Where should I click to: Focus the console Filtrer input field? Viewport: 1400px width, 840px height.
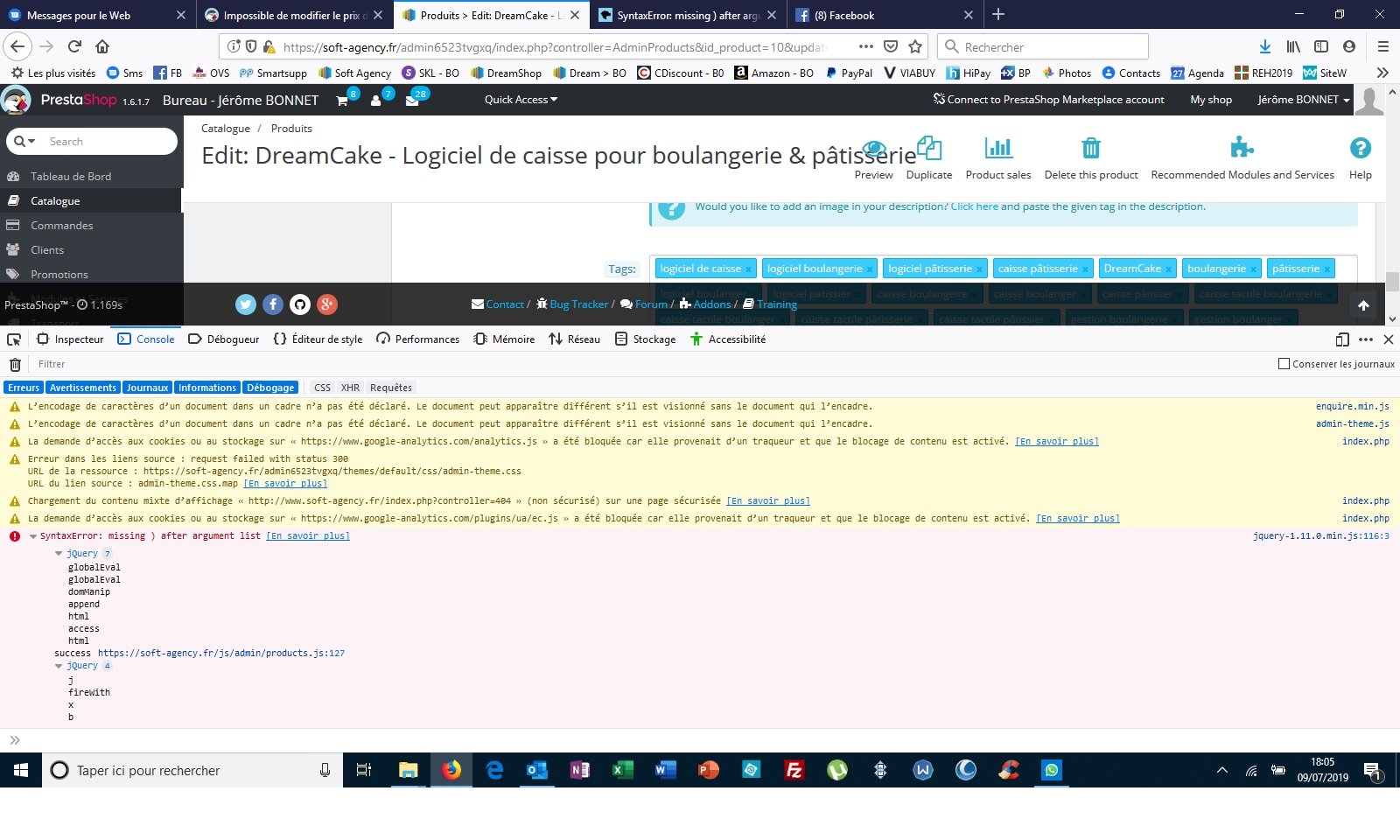647,364
